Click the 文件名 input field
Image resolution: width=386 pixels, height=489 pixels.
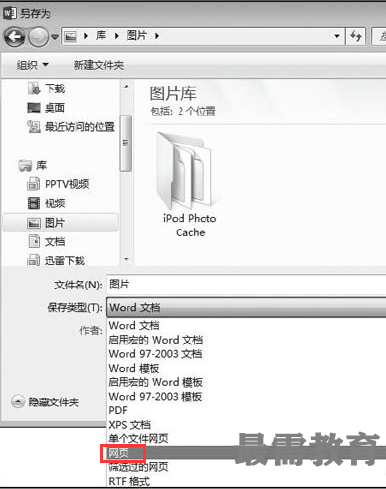click(246, 284)
